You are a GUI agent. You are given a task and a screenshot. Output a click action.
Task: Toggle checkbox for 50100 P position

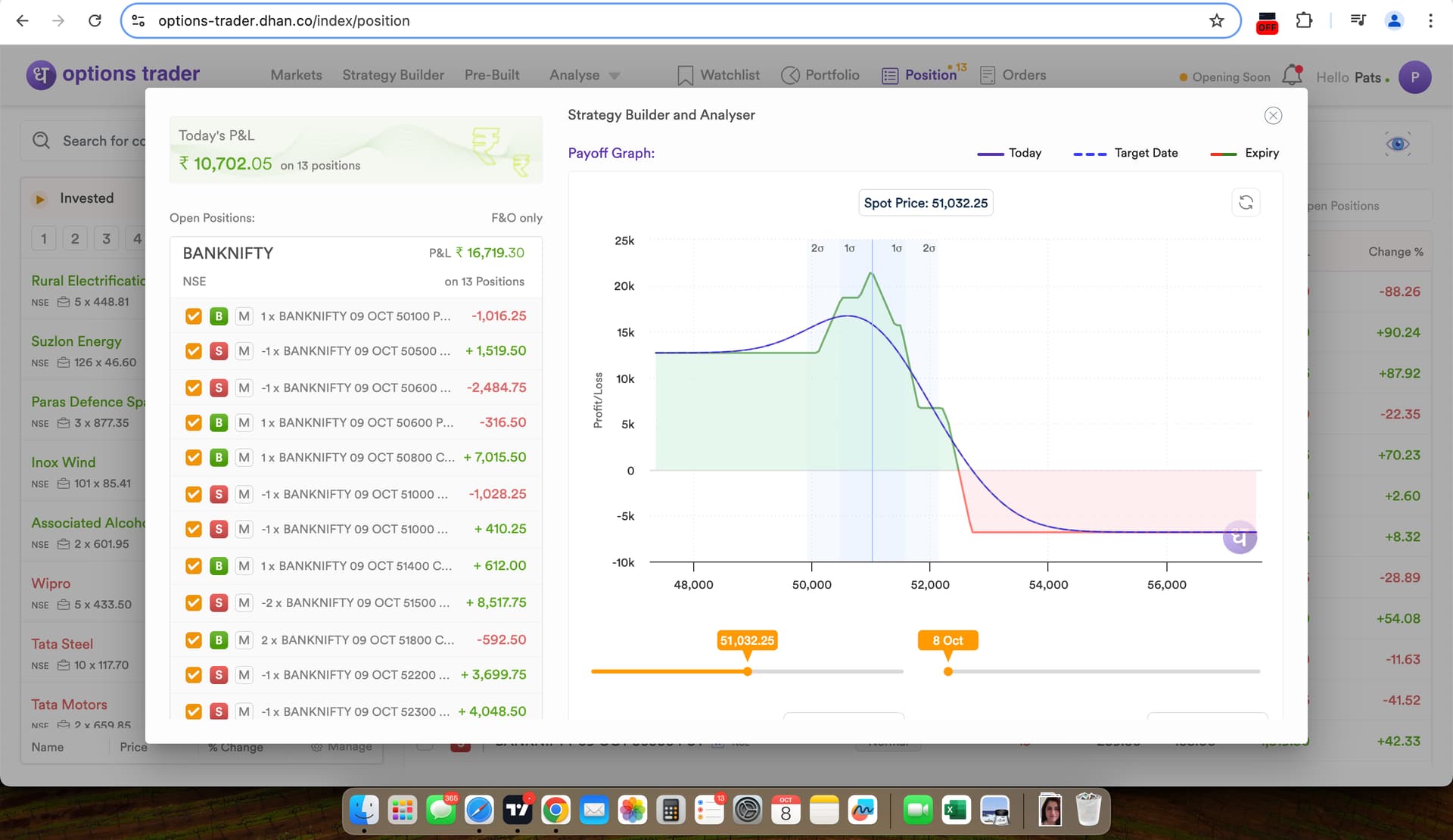tap(194, 316)
